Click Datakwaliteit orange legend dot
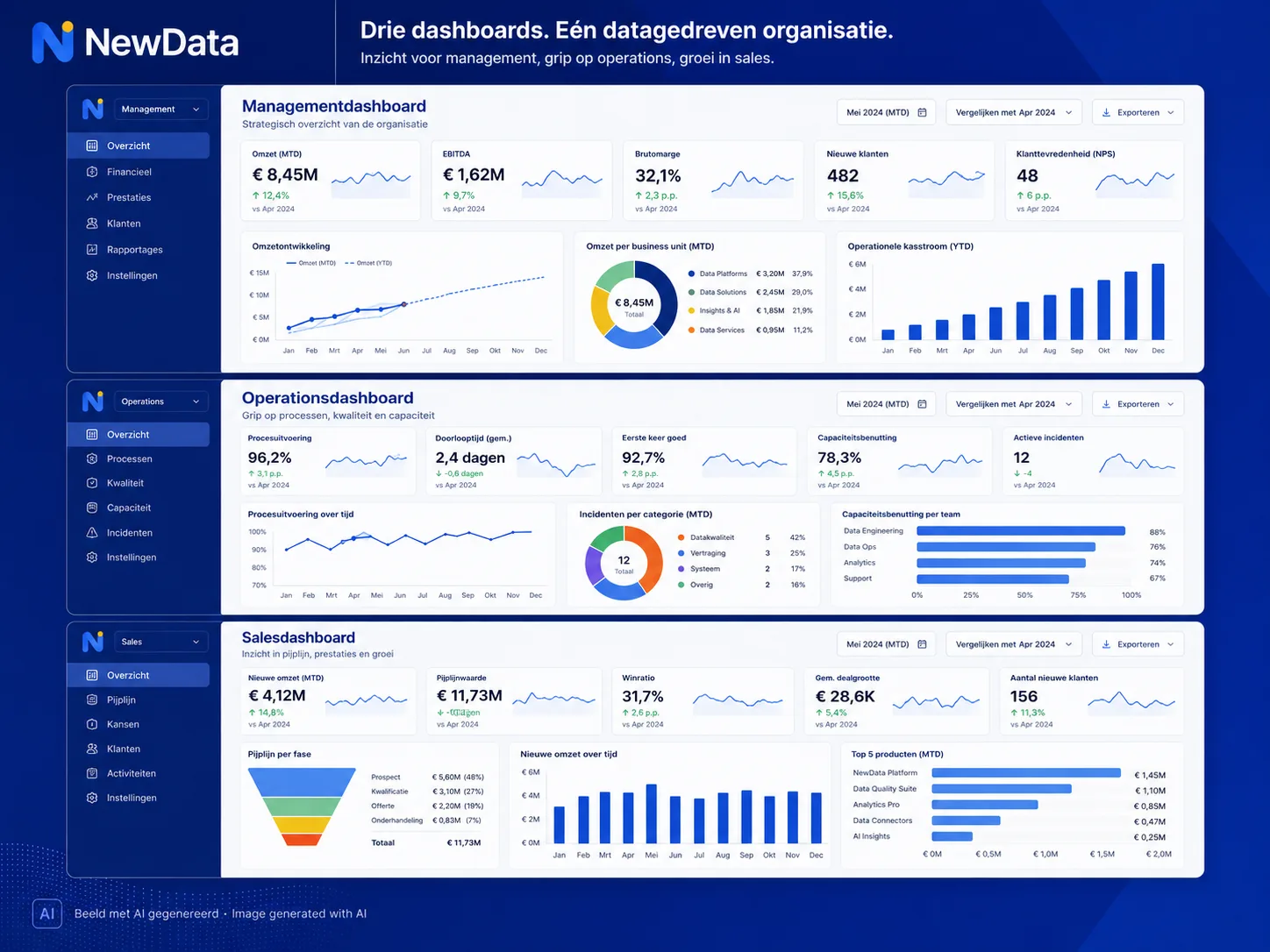Viewport: 1270px width, 952px height. (x=681, y=537)
